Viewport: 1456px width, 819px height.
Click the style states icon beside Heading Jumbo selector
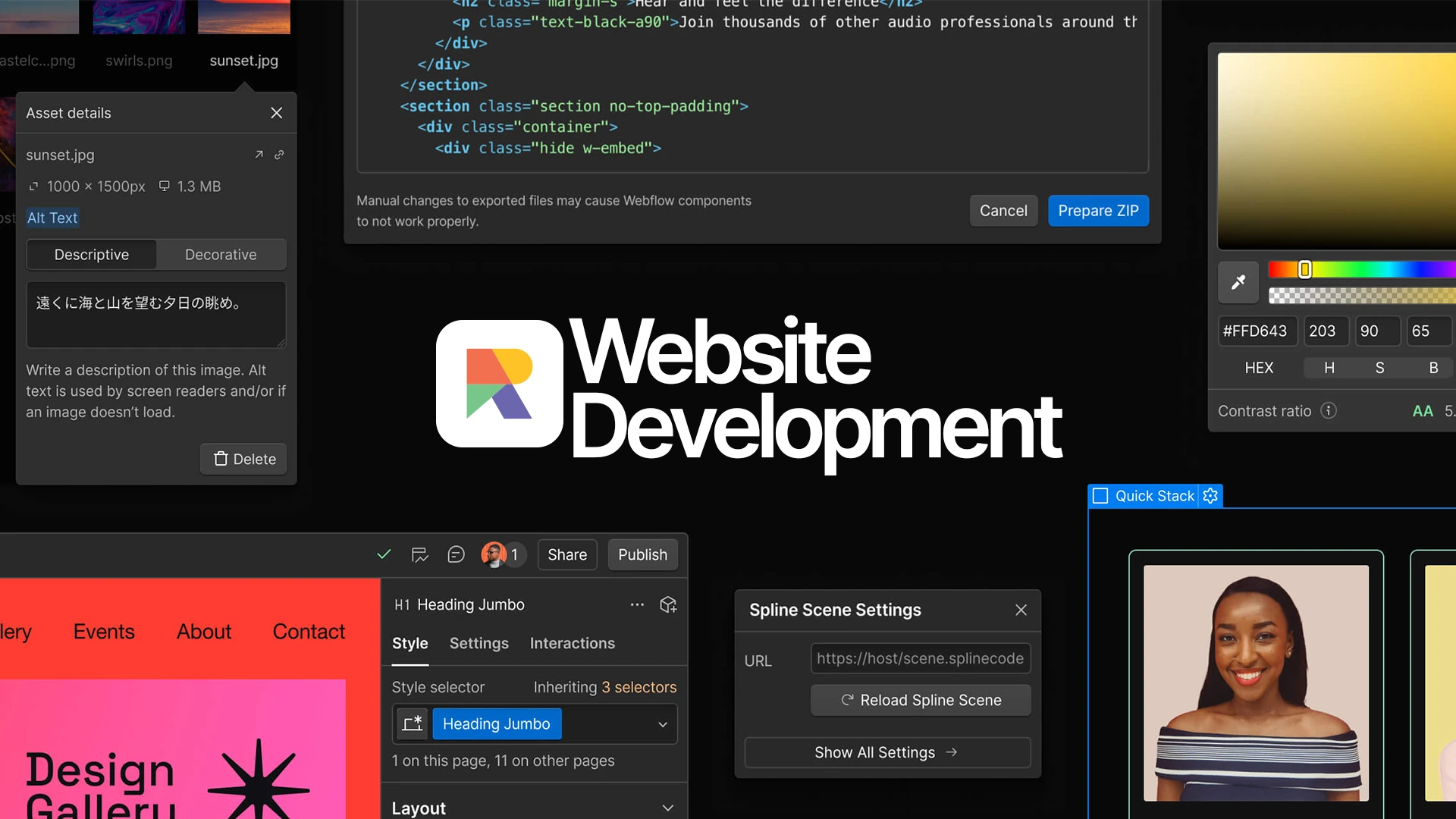(412, 723)
